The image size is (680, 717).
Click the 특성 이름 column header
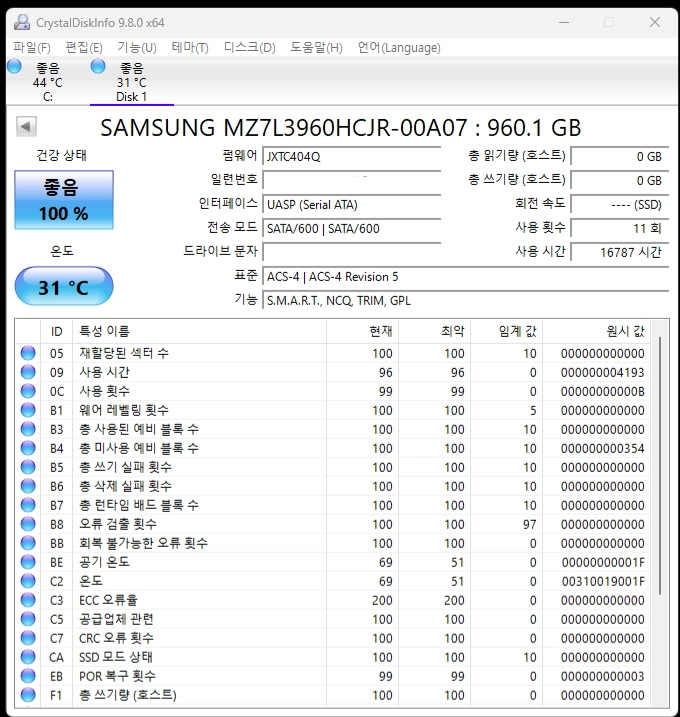click(x=199, y=331)
